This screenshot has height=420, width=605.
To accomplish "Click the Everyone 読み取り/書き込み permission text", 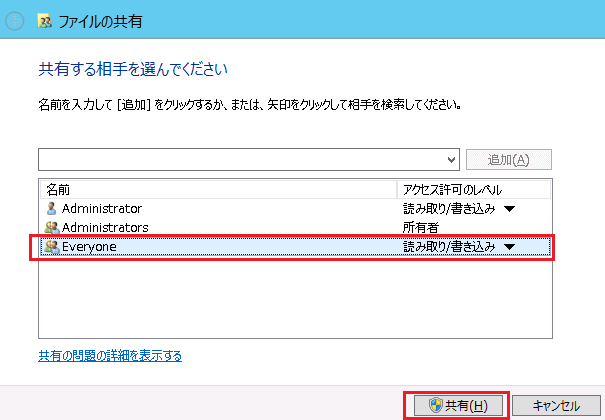I will tap(449, 246).
